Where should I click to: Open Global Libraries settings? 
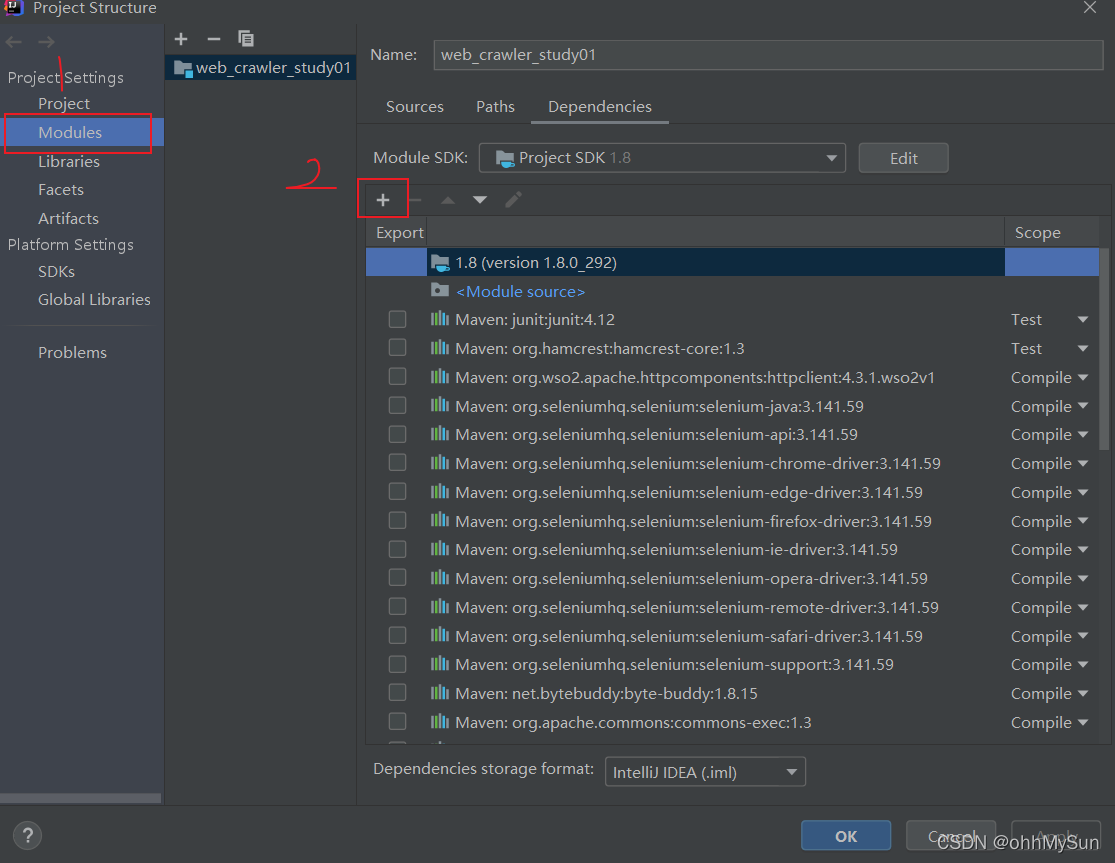click(94, 299)
